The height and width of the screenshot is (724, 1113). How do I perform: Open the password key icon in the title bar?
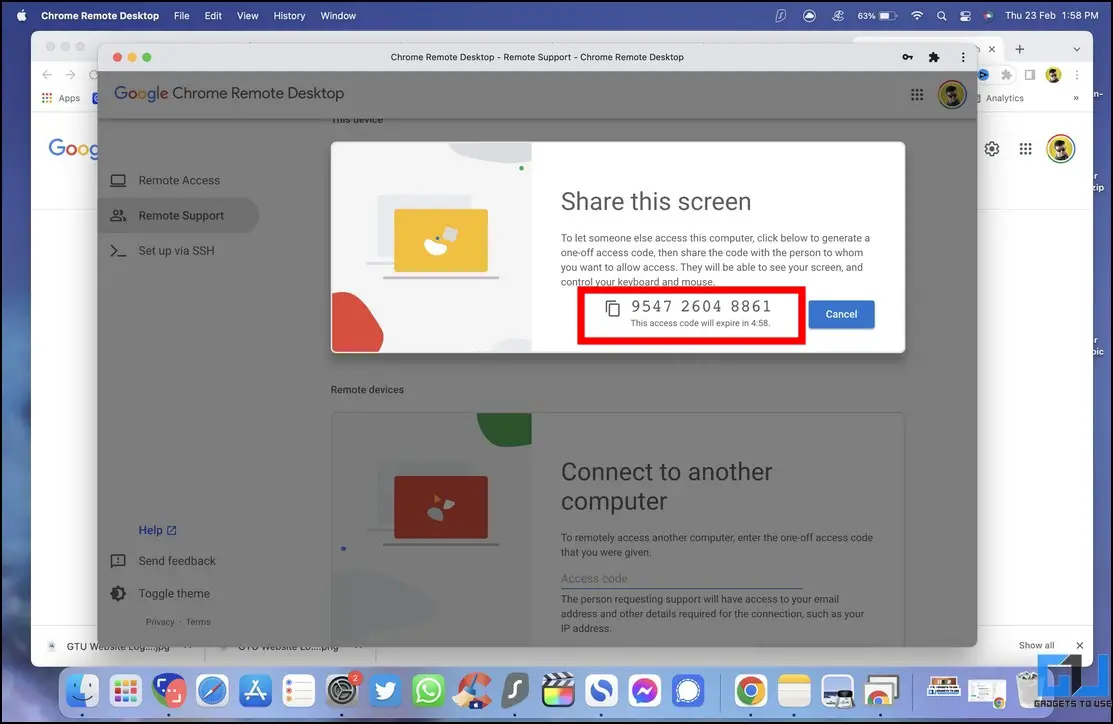pyautogui.click(x=907, y=57)
